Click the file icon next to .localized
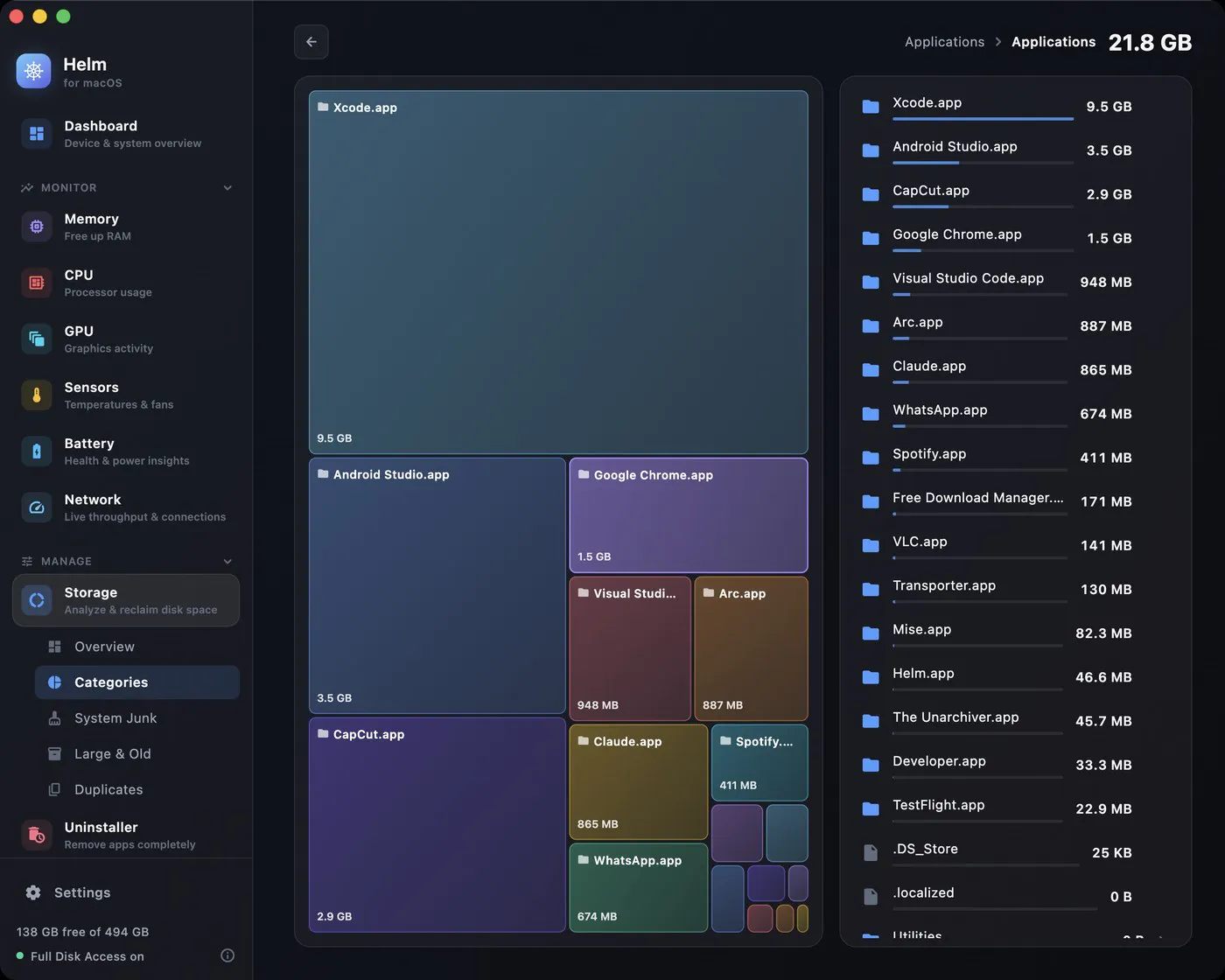Viewport: 1225px width, 980px height. [x=871, y=896]
